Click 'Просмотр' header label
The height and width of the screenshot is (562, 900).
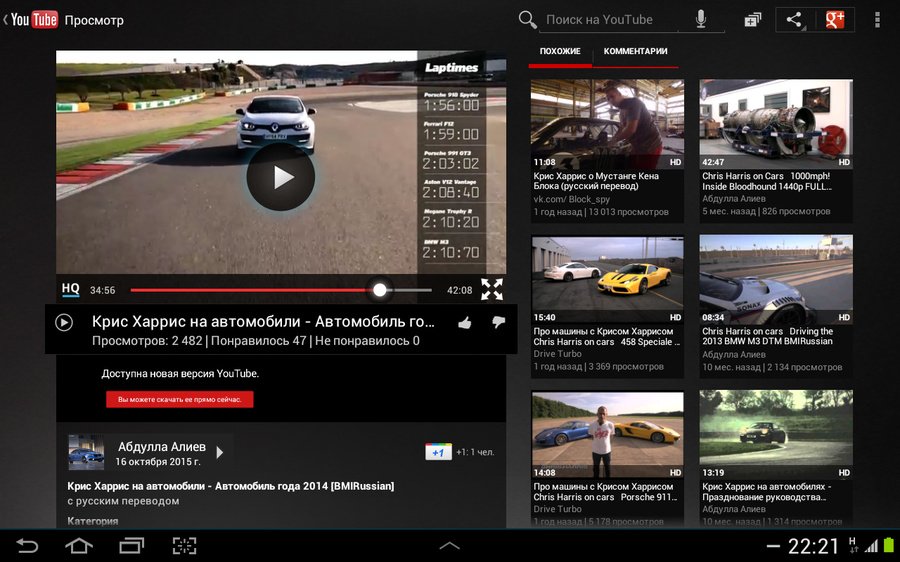94,20
